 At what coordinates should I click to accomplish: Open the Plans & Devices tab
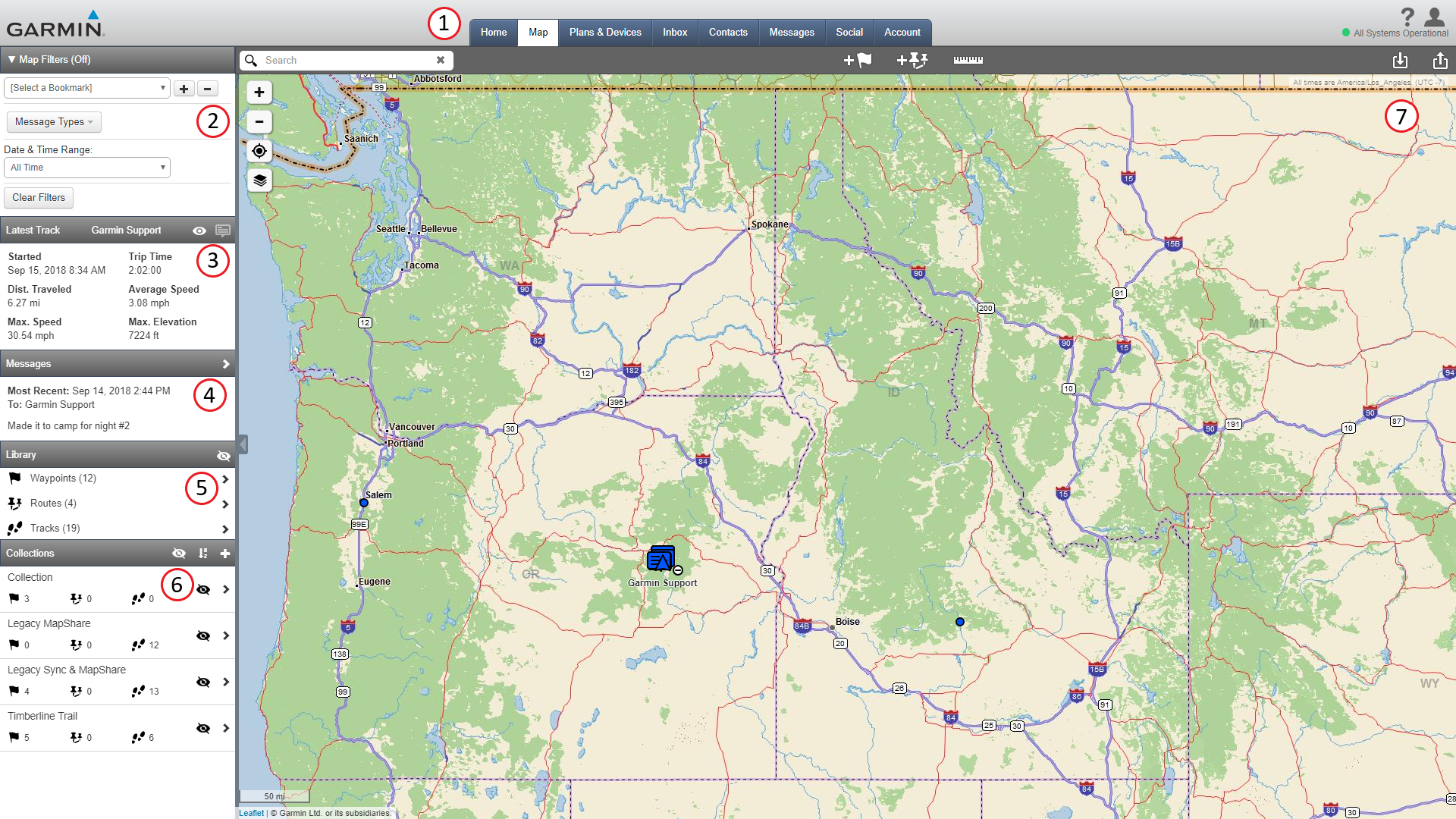click(605, 33)
